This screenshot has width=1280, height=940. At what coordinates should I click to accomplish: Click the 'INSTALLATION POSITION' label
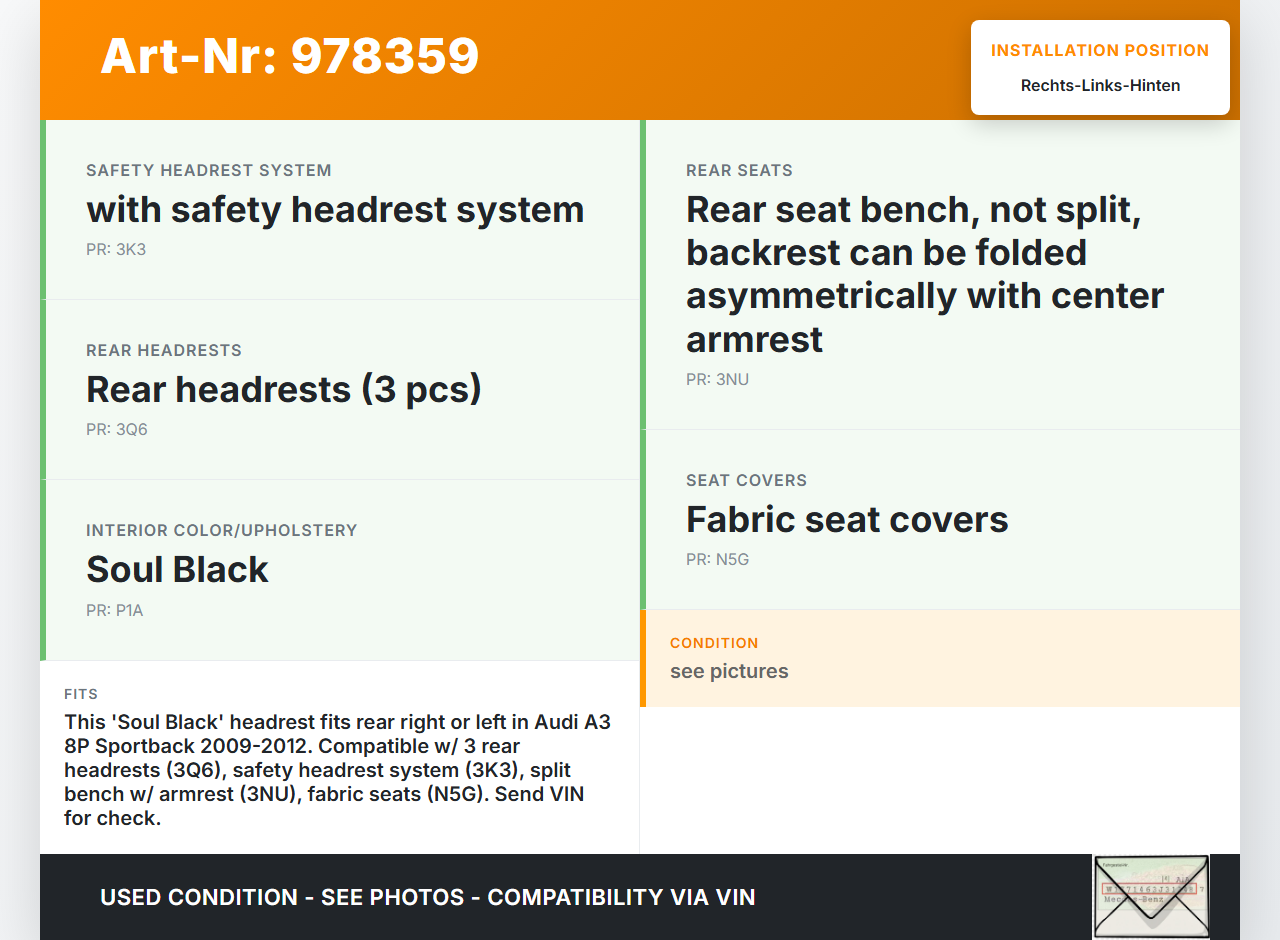[1100, 50]
